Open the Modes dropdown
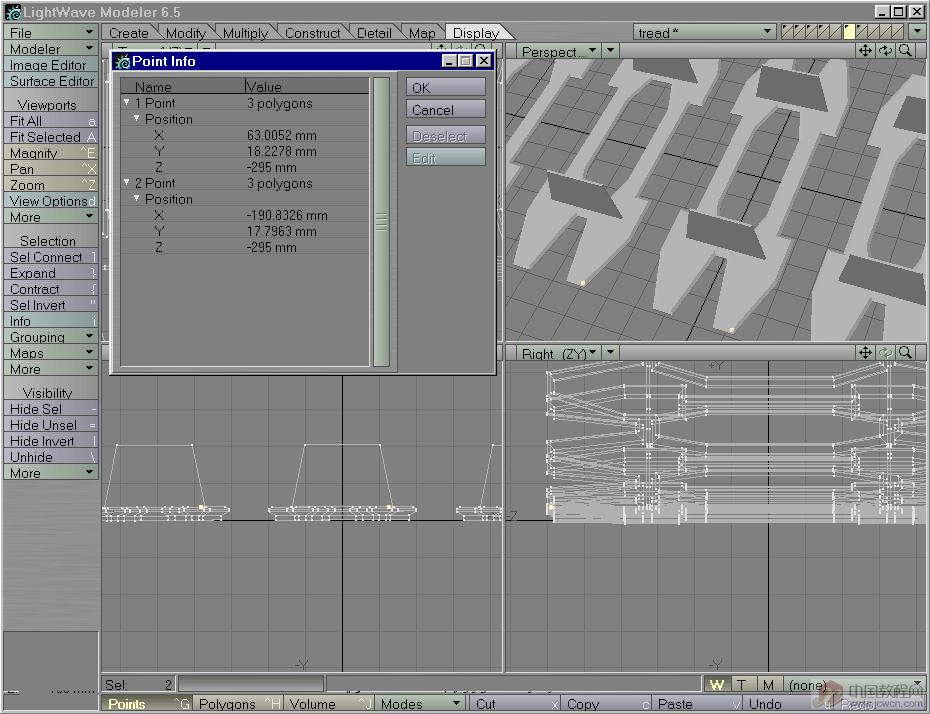 [421, 704]
